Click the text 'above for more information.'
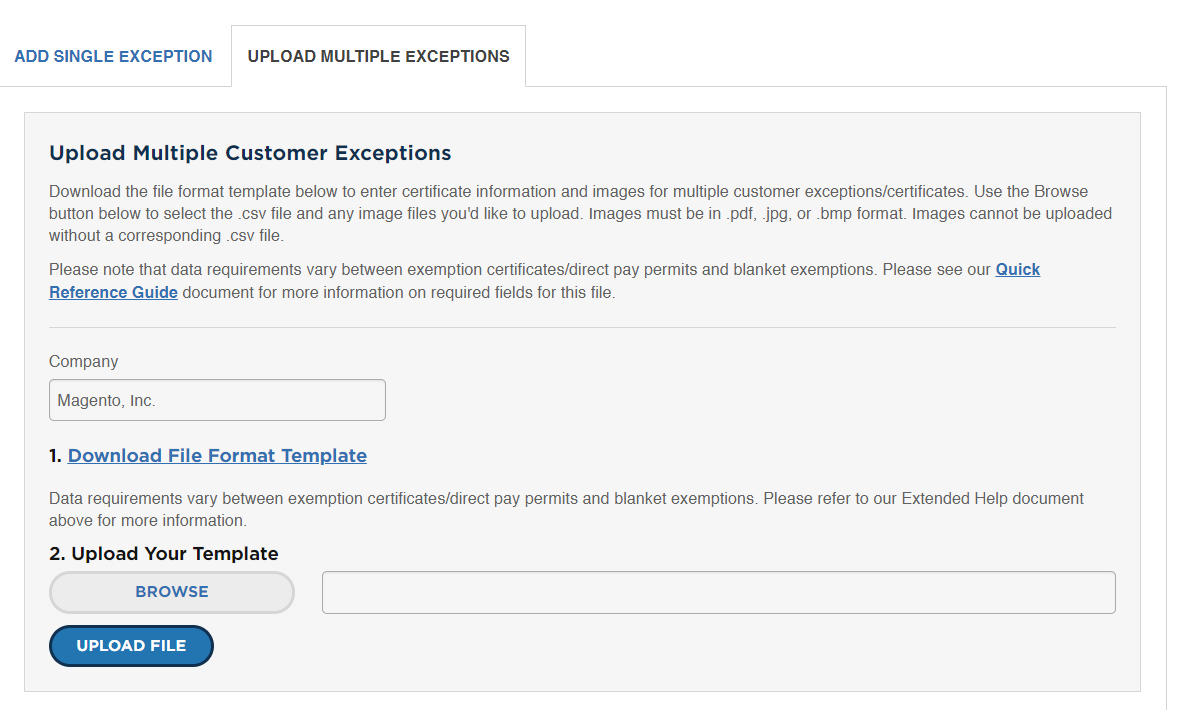Screen dimensions: 1188x710 pos(148,521)
